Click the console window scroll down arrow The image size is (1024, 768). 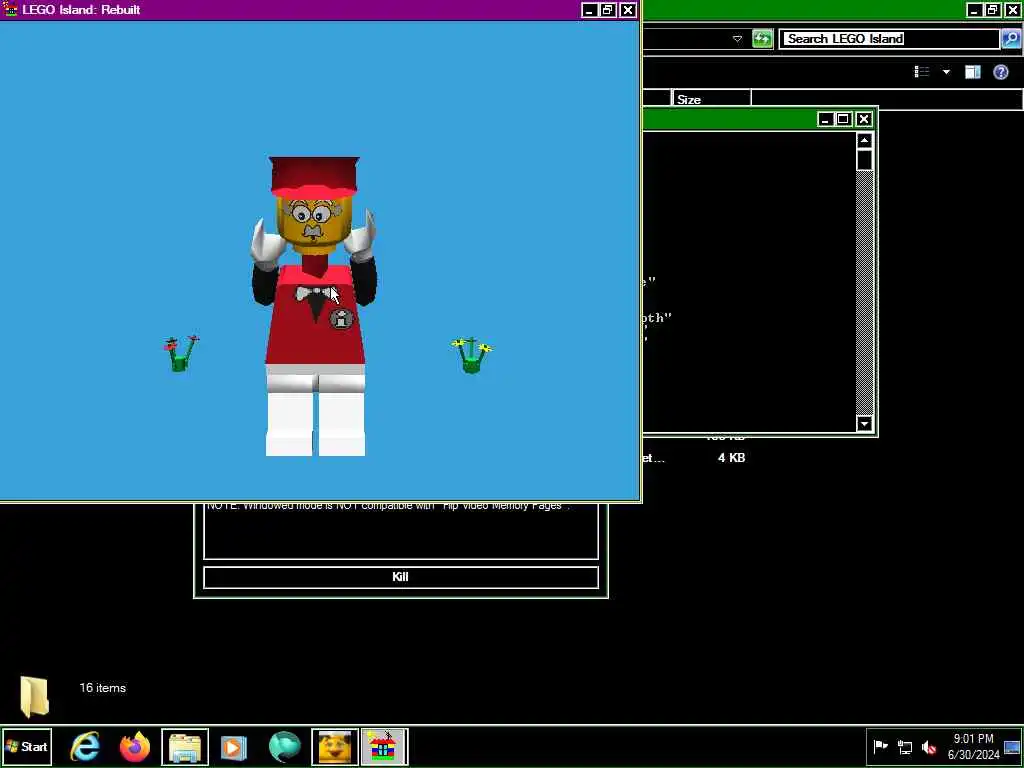864,424
